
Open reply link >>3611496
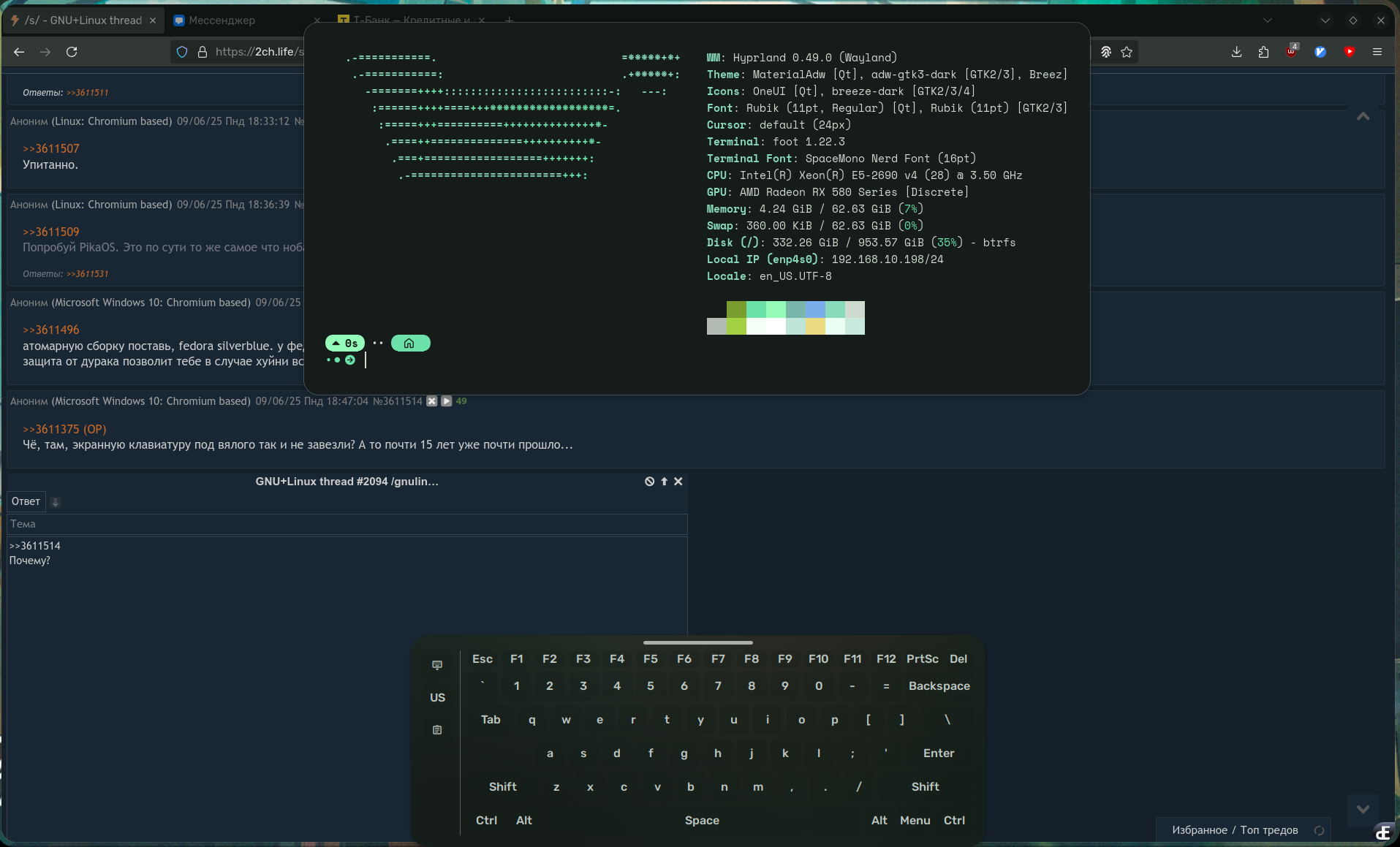coord(50,330)
